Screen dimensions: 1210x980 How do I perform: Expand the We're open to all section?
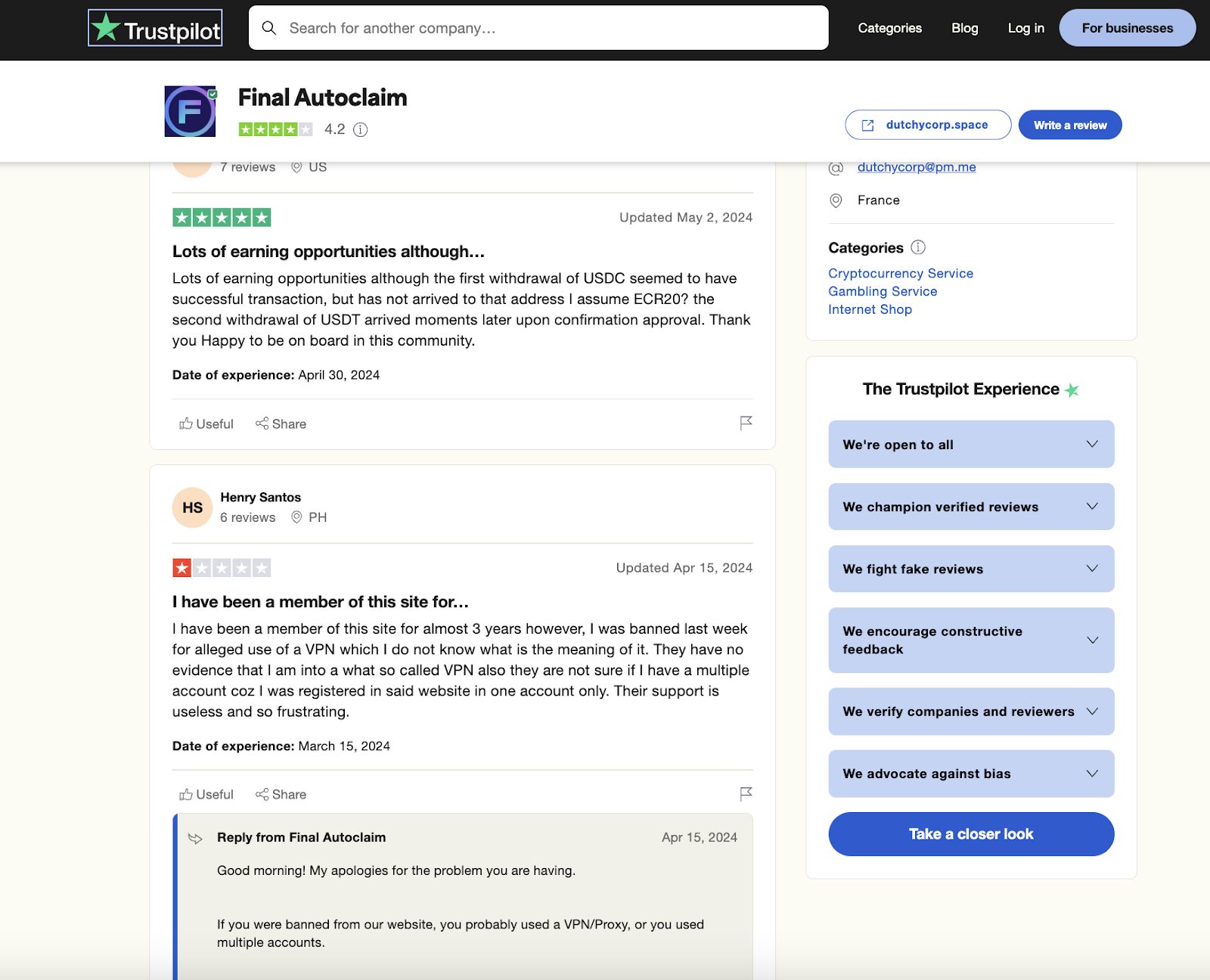pos(971,444)
